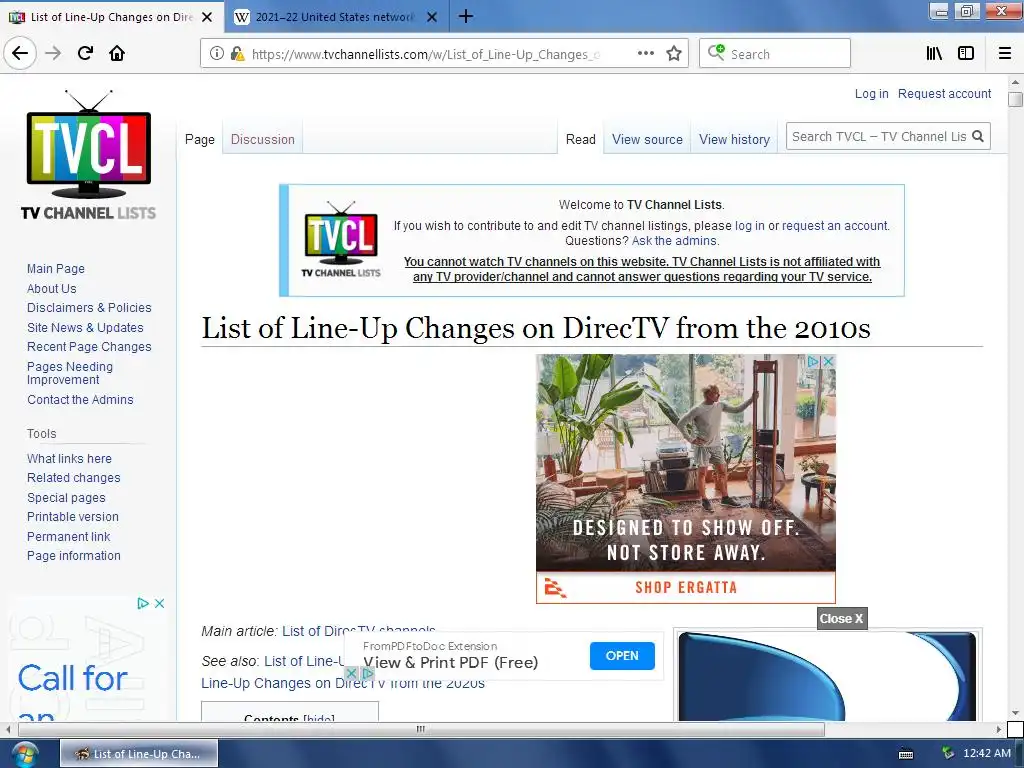Open a new browser tab

pos(466,16)
